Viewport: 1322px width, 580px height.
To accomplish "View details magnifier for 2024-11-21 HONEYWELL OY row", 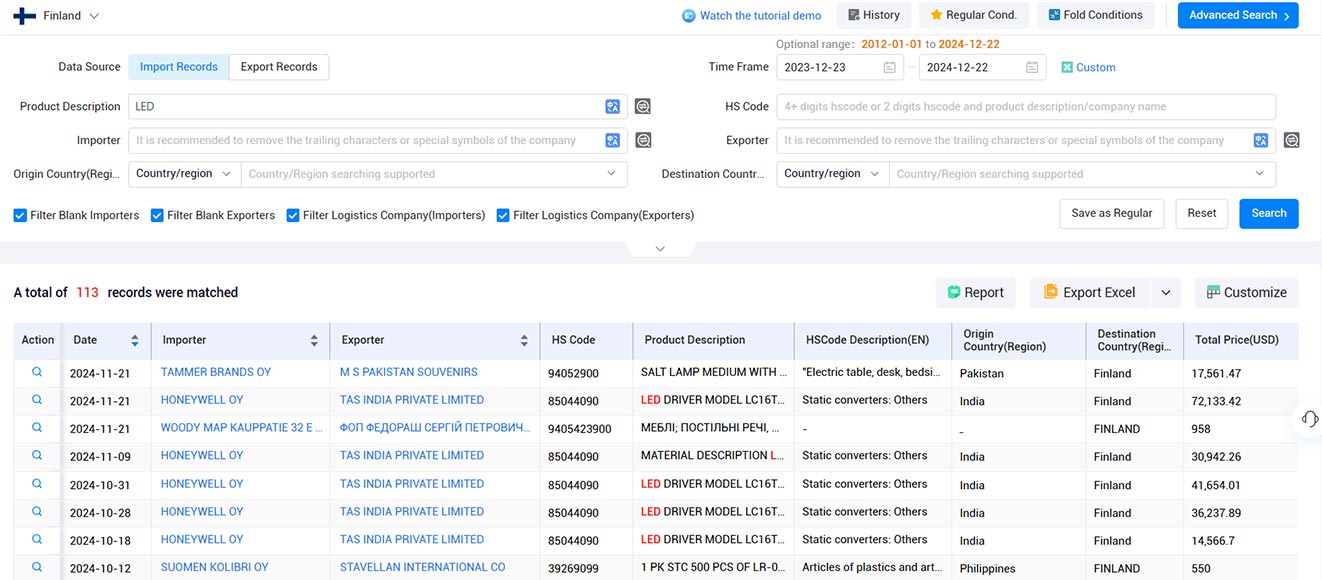I will (37, 400).
